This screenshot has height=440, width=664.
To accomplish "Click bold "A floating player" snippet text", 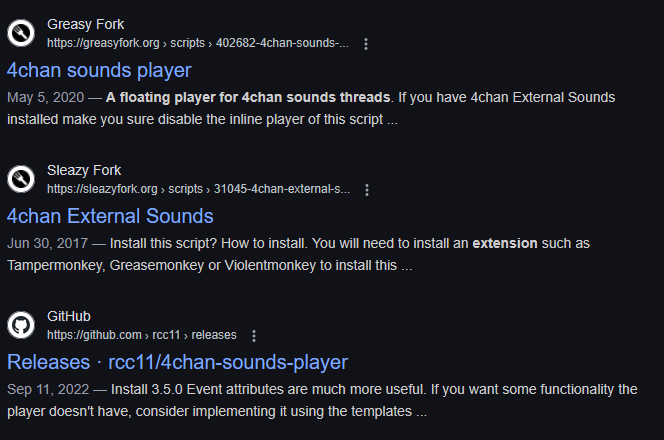I will click(x=248, y=97).
